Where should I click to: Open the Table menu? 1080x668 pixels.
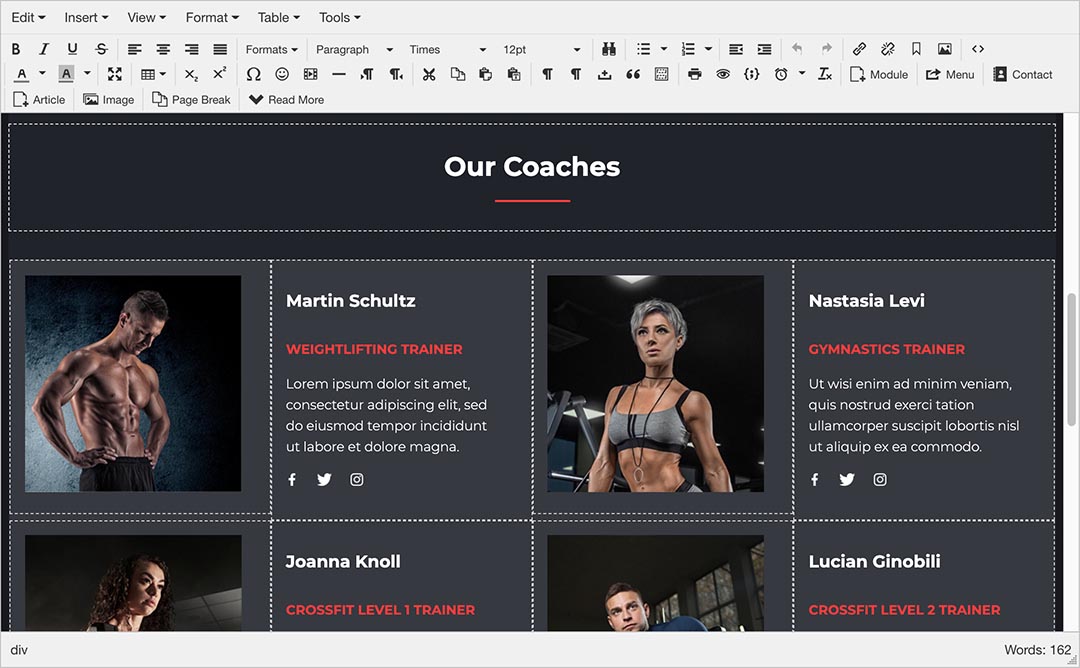tap(279, 17)
